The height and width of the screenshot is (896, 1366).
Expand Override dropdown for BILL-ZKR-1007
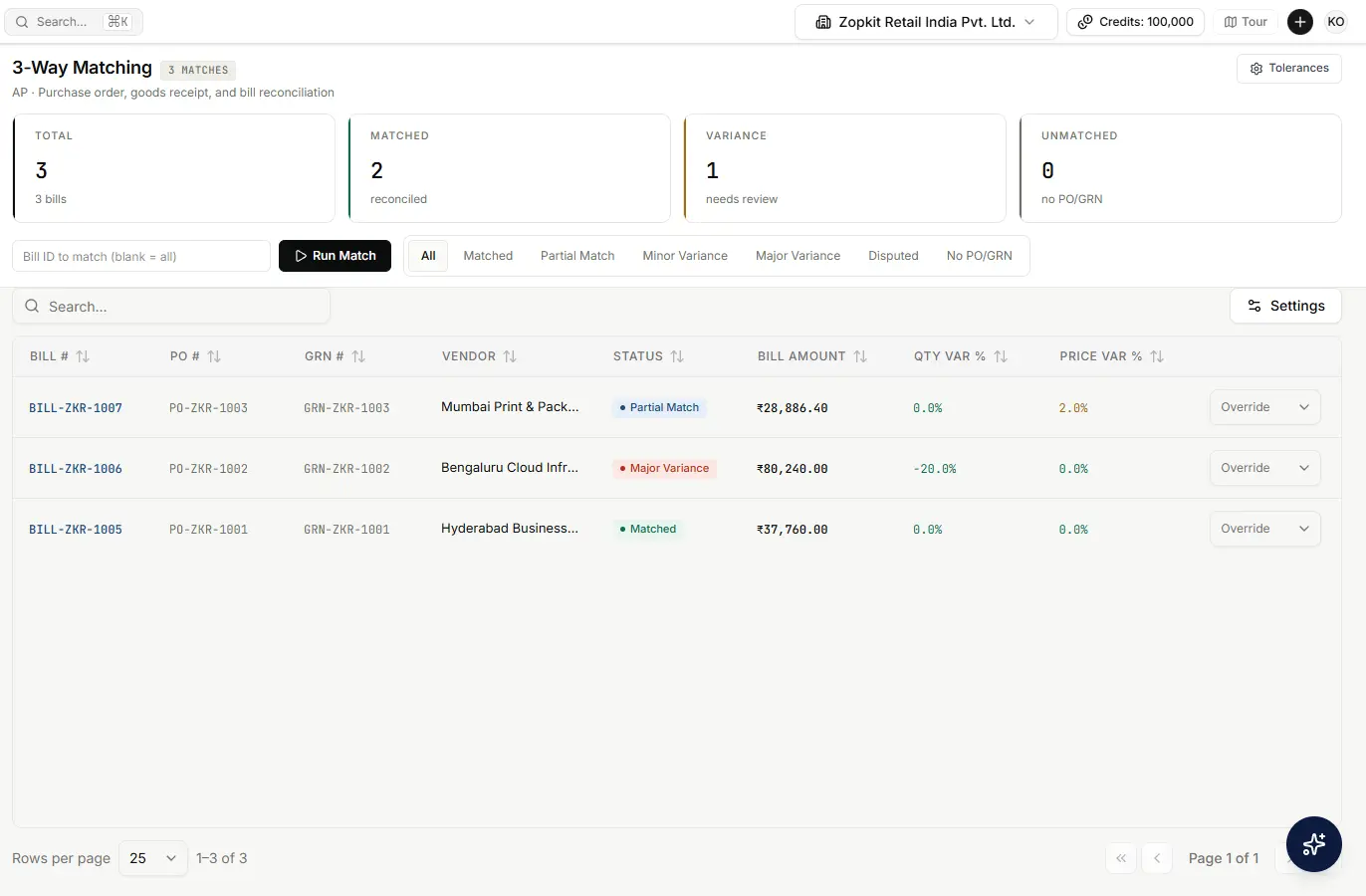tap(1265, 407)
